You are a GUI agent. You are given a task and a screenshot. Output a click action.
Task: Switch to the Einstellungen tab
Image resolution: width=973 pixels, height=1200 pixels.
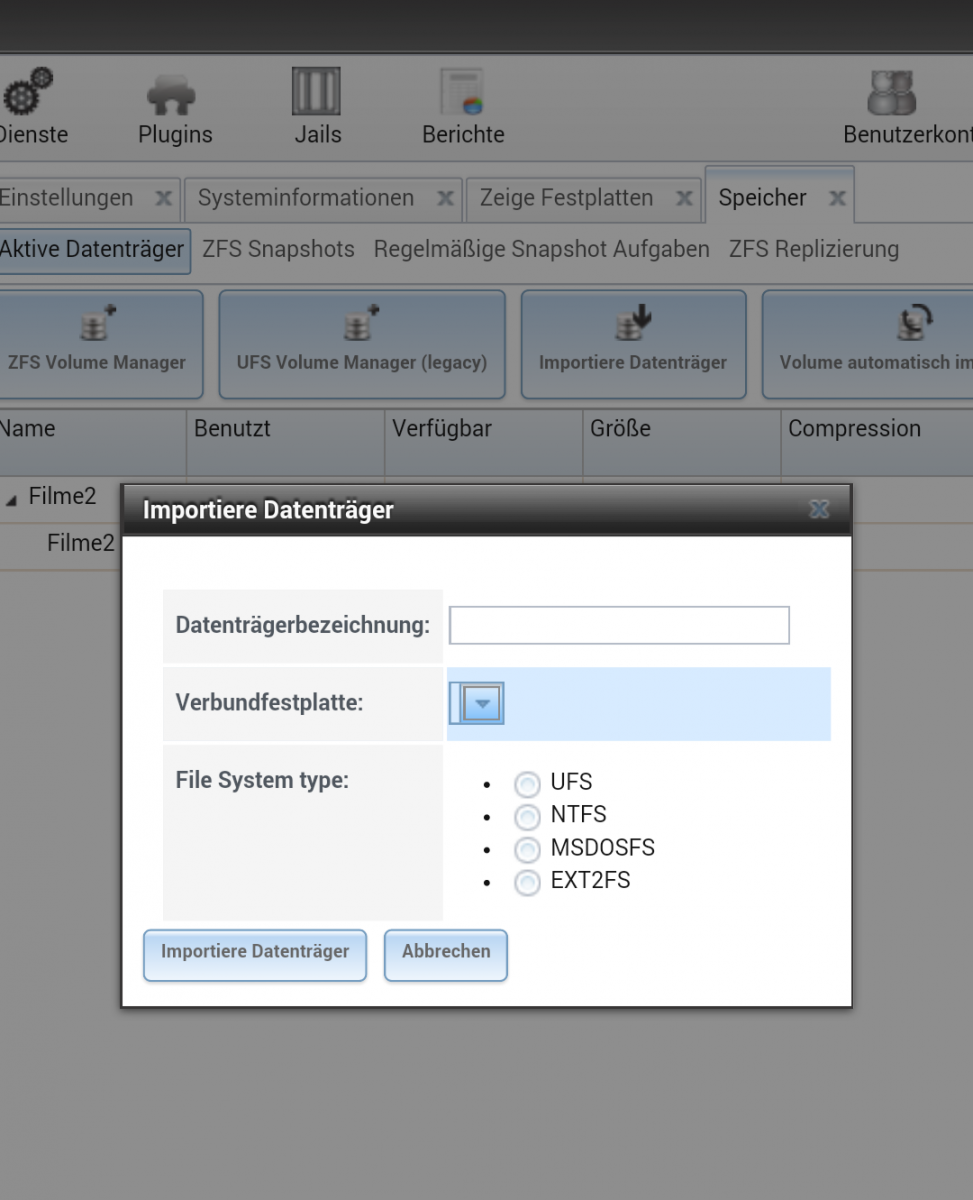point(66,198)
